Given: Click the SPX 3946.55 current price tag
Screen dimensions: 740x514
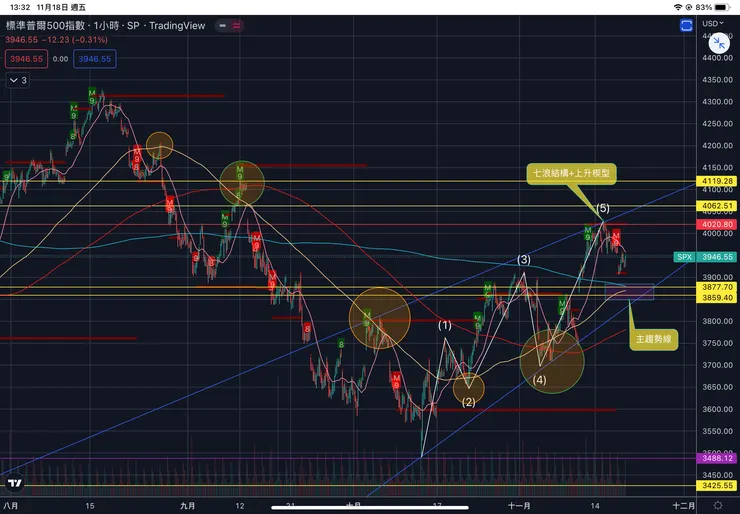Looking at the screenshot, I should point(706,257).
